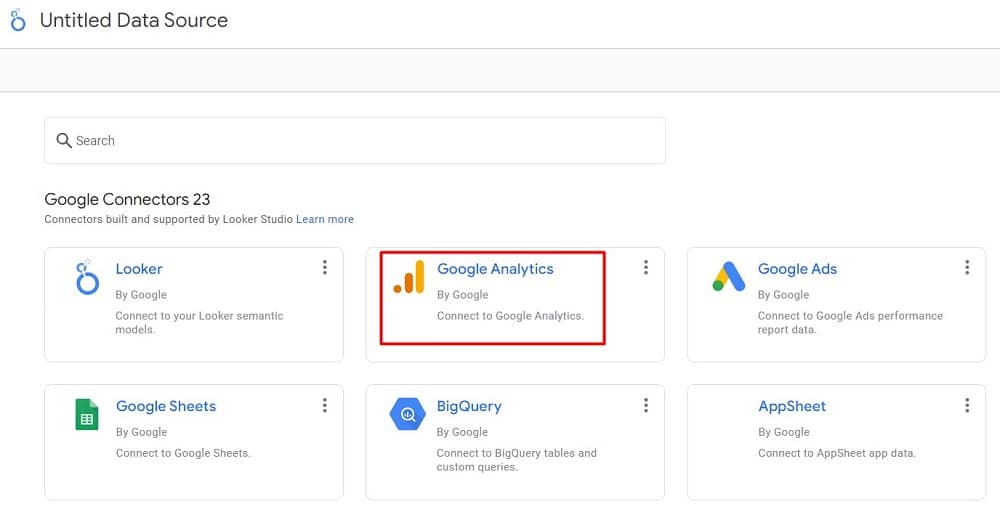Click 'By Google' under the BigQuery title
Image resolution: width=1000 pixels, height=520 pixels.
click(462, 432)
